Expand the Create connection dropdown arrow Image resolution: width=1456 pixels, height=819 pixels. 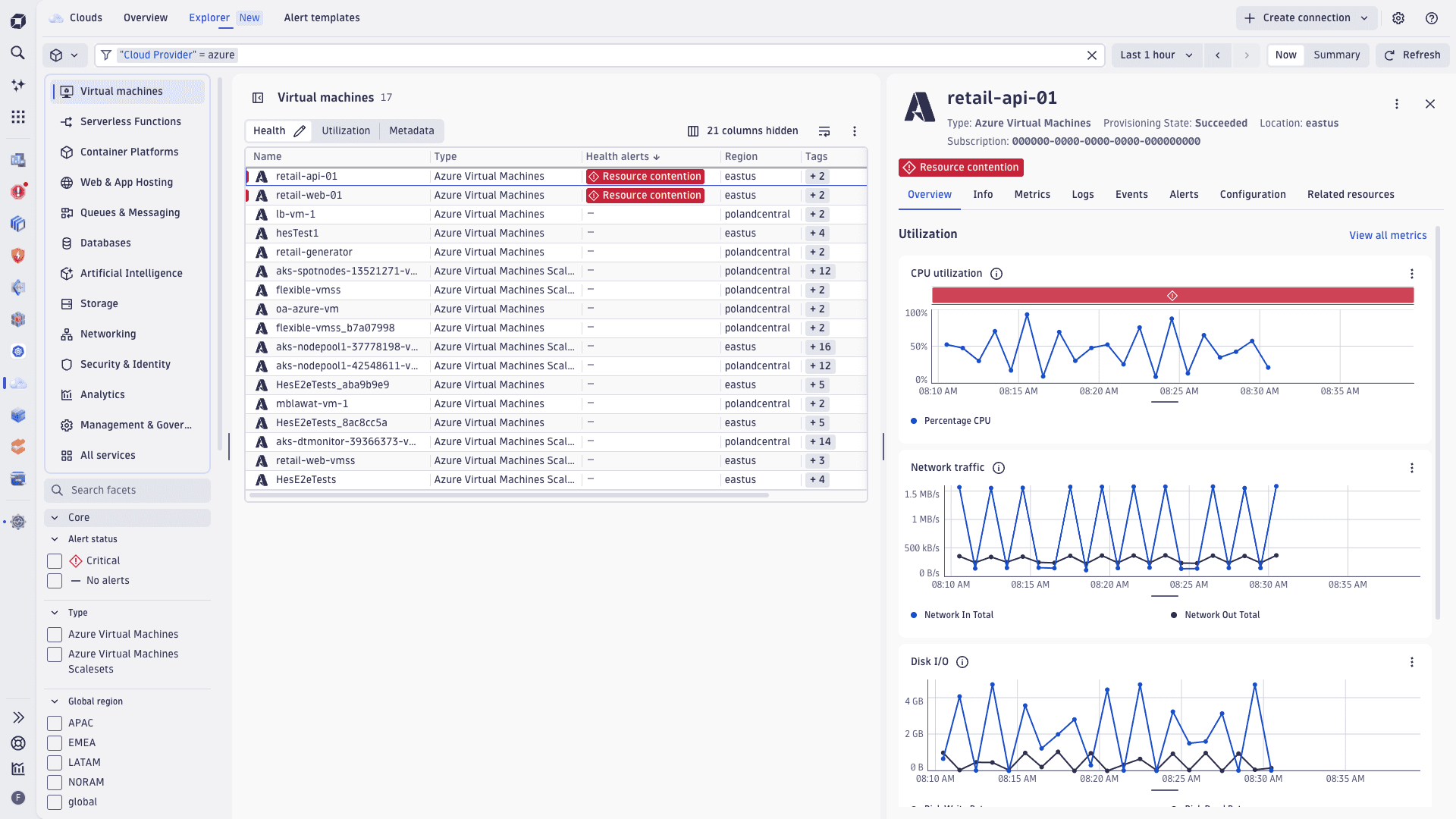point(1363,17)
